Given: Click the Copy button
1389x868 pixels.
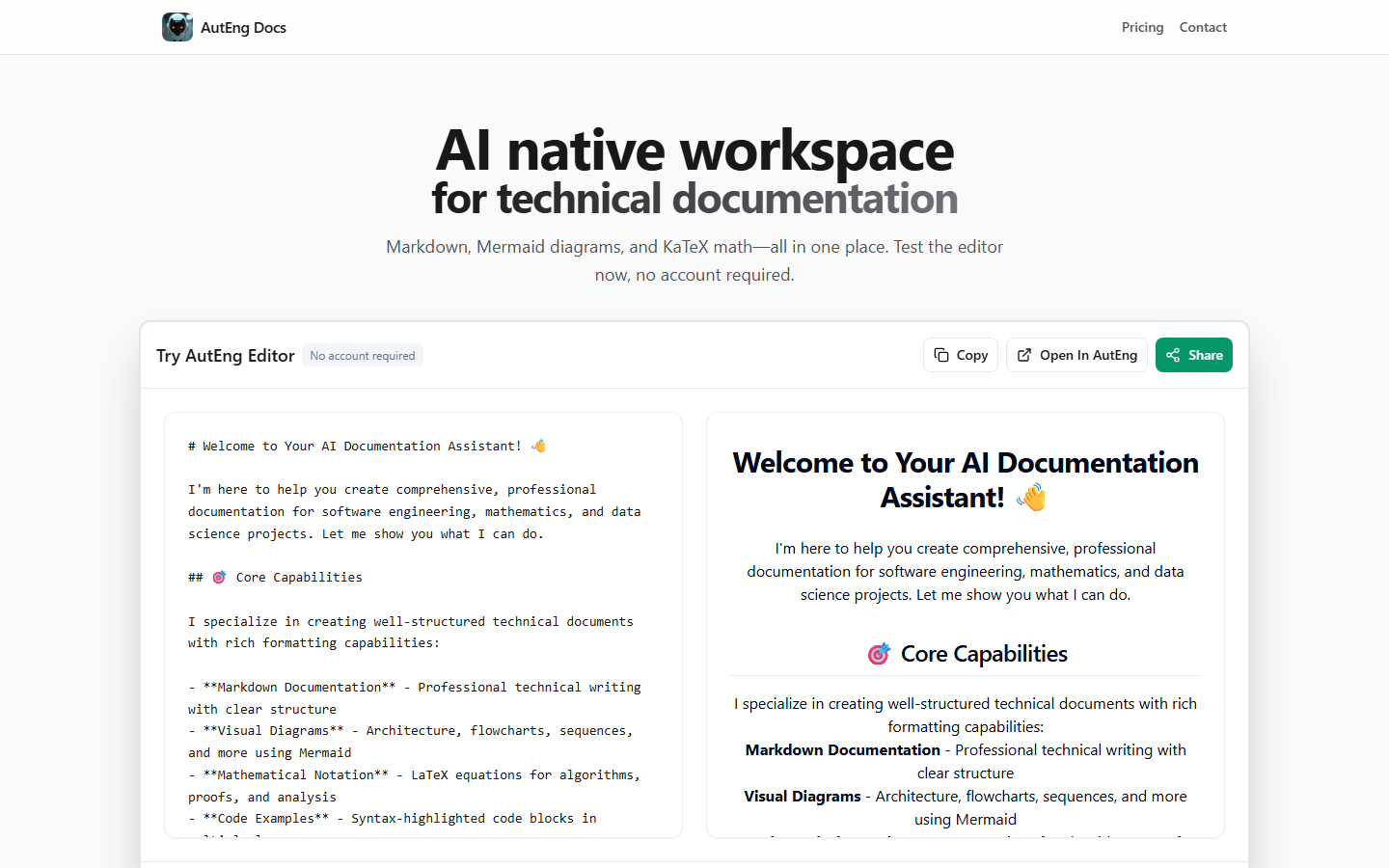Looking at the screenshot, I should (x=961, y=355).
